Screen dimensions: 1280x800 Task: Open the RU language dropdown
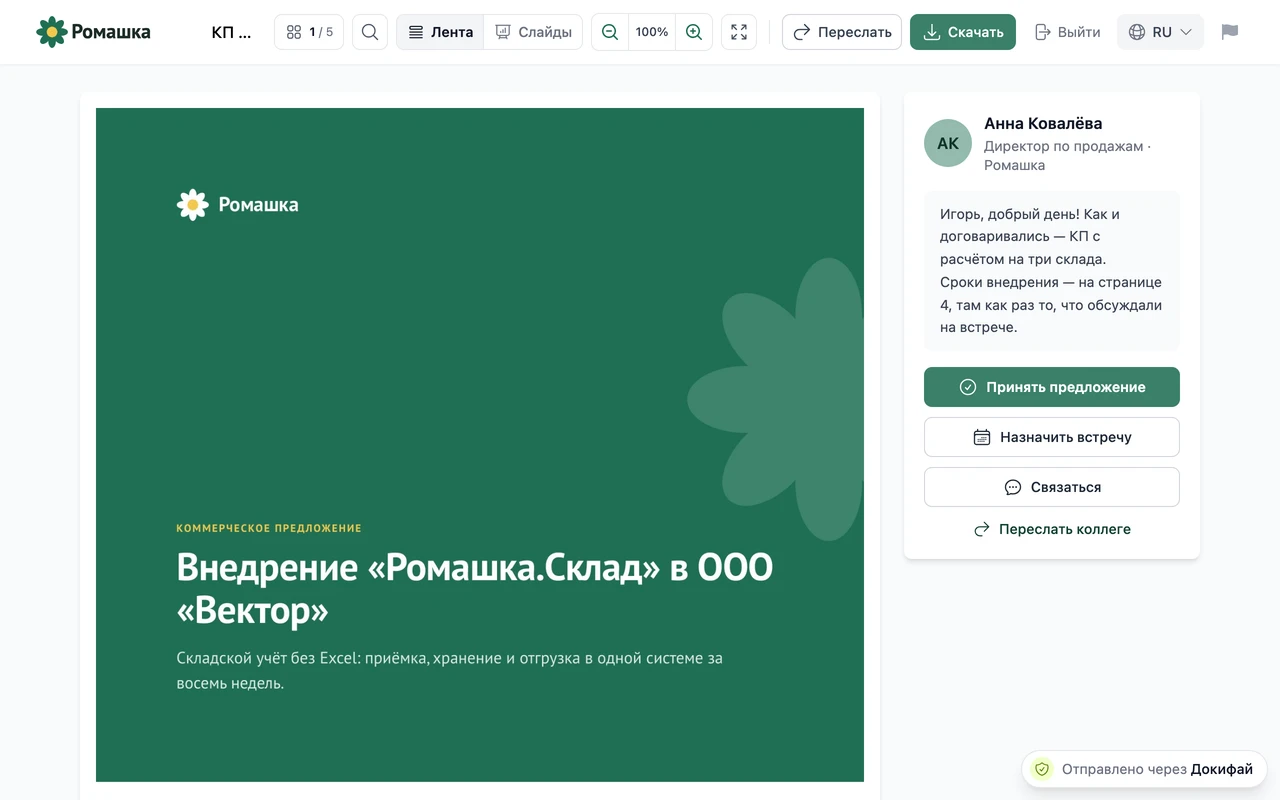(x=1160, y=32)
